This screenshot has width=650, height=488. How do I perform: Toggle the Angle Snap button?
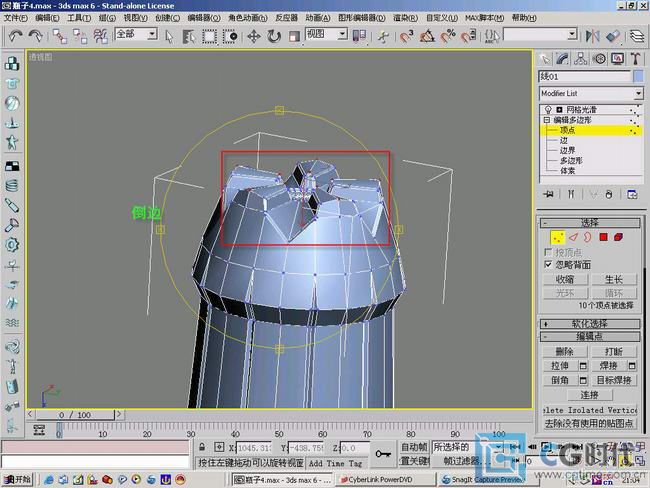tap(427, 36)
